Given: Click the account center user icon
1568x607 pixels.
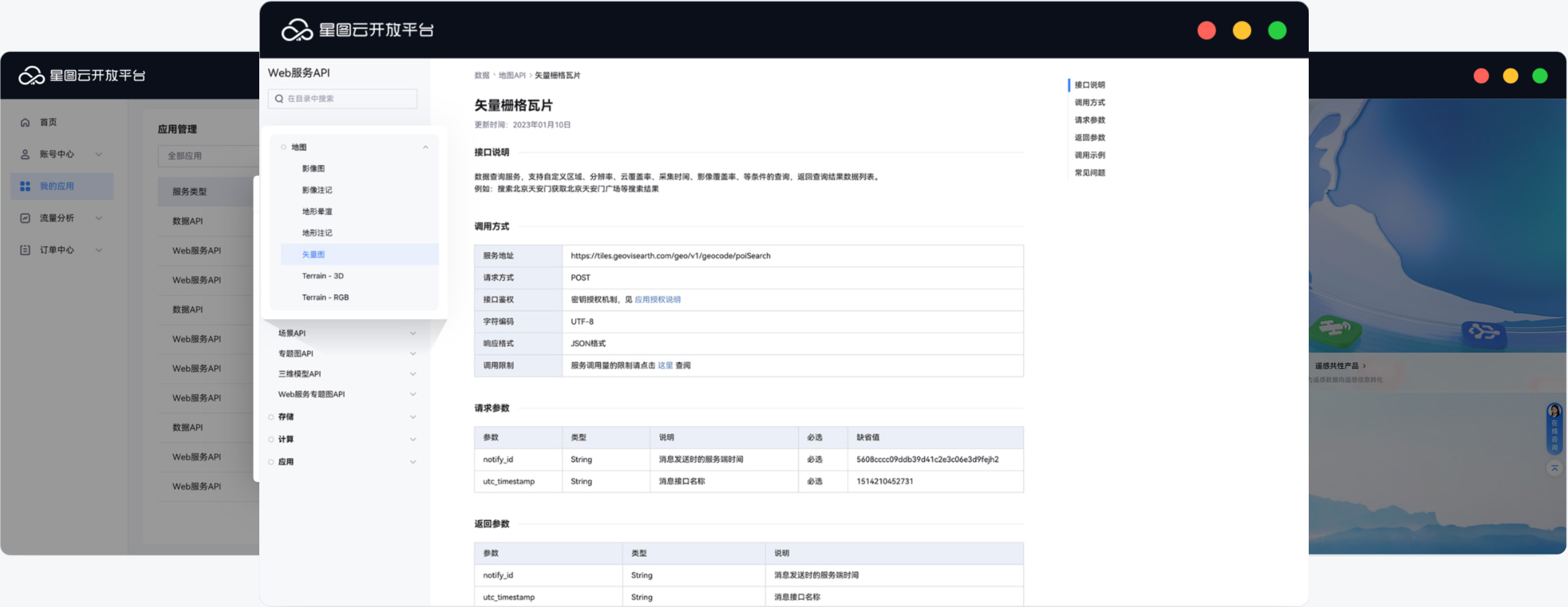Looking at the screenshot, I should point(25,154).
